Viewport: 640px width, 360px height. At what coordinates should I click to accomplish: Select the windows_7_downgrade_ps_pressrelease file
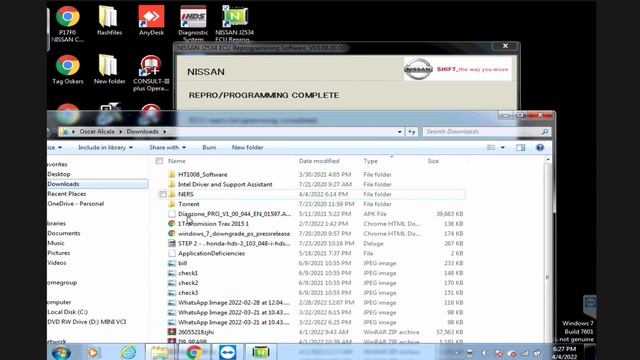pos(234,233)
